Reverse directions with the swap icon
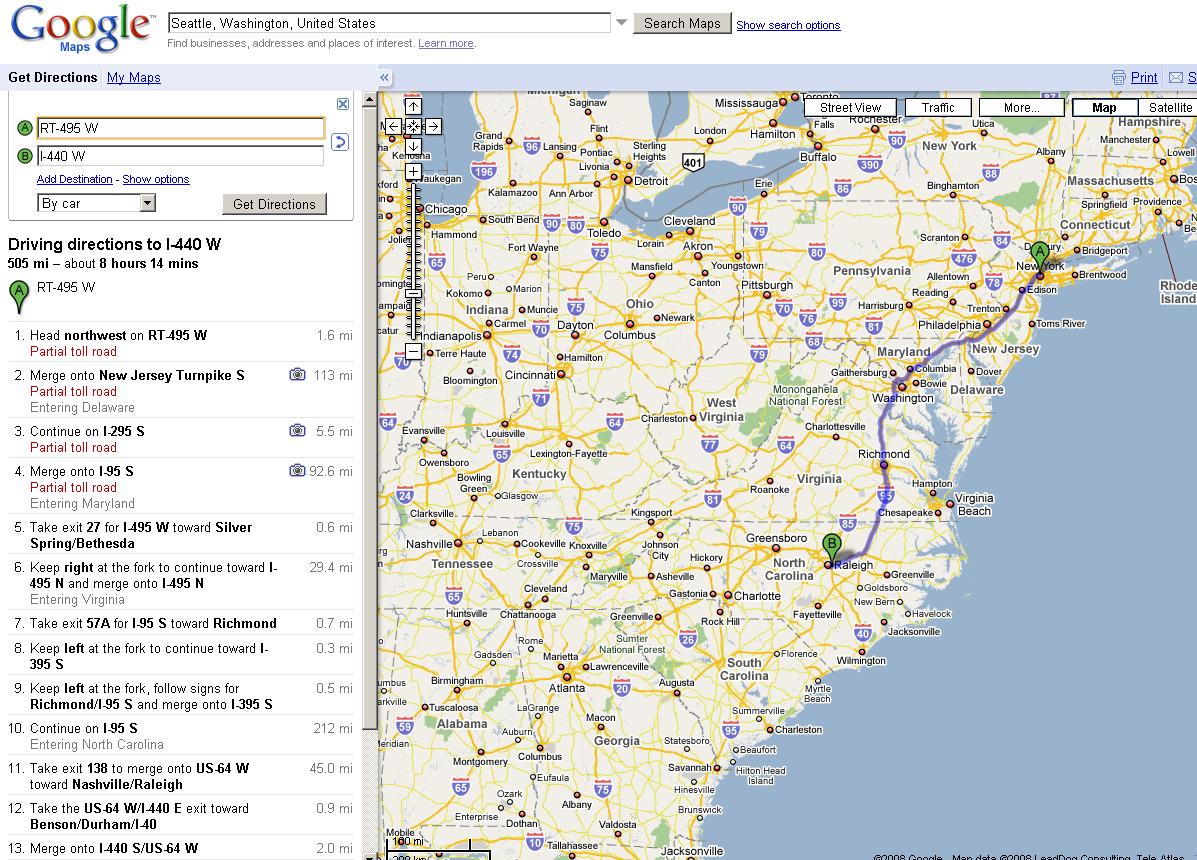Screen dimensions: 1197x860 (339, 142)
